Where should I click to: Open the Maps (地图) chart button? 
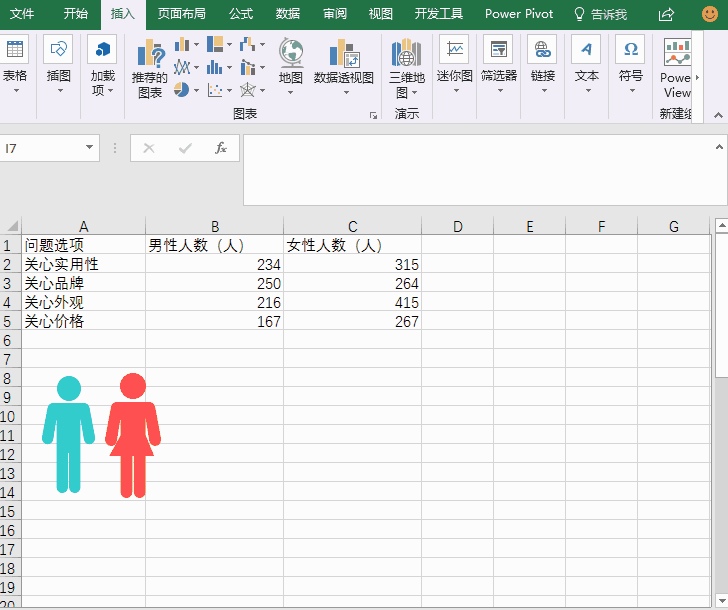291,66
